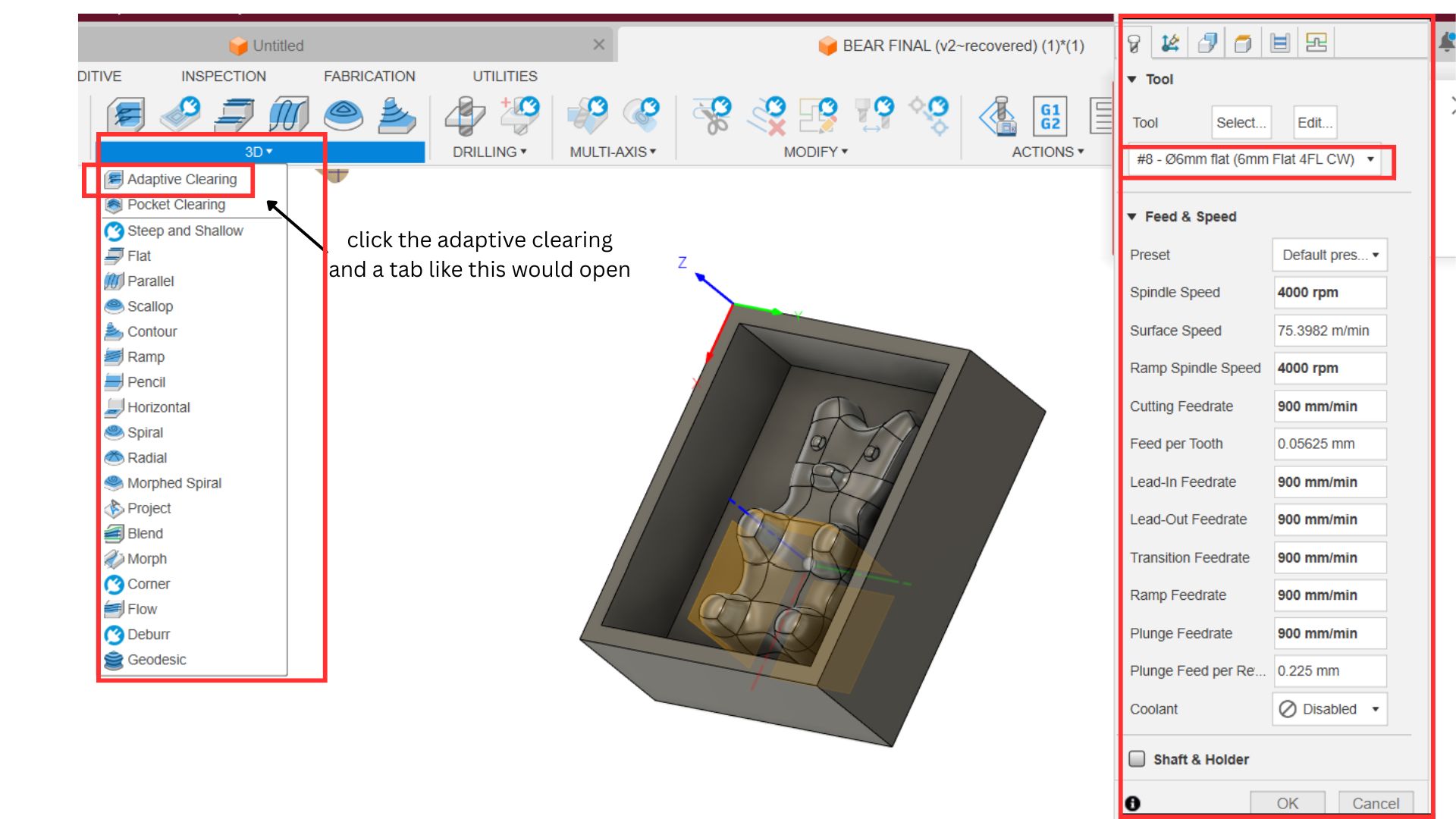Image resolution: width=1456 pixels, height=819 pixels.
Task: Select the Adaptive Clearing toolbar icon
Action: 126,115
